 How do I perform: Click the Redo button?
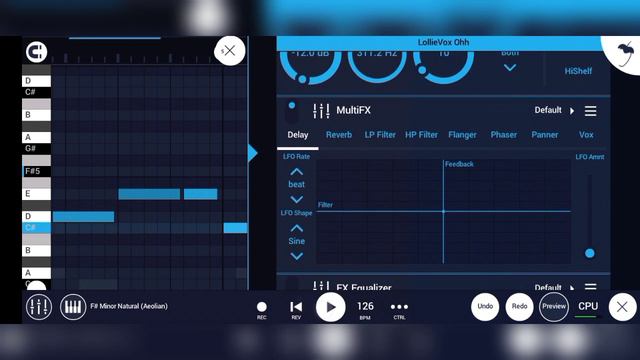tap(520, 307)
